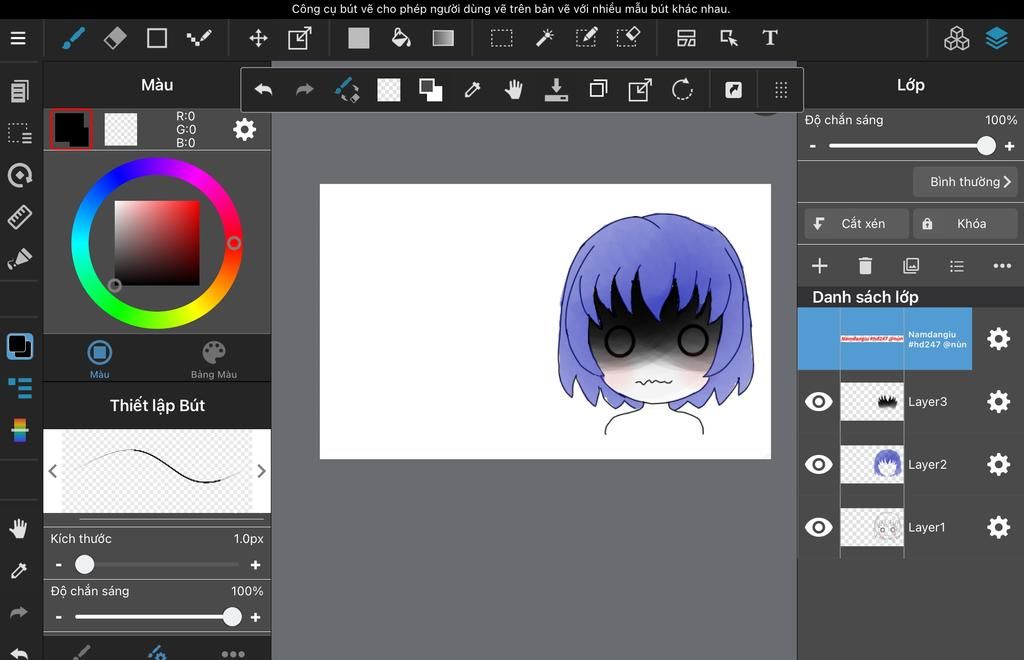Open the hamburger main menu
The width and height of the screenshot is (1024, 660).
(x=18, y=39)
